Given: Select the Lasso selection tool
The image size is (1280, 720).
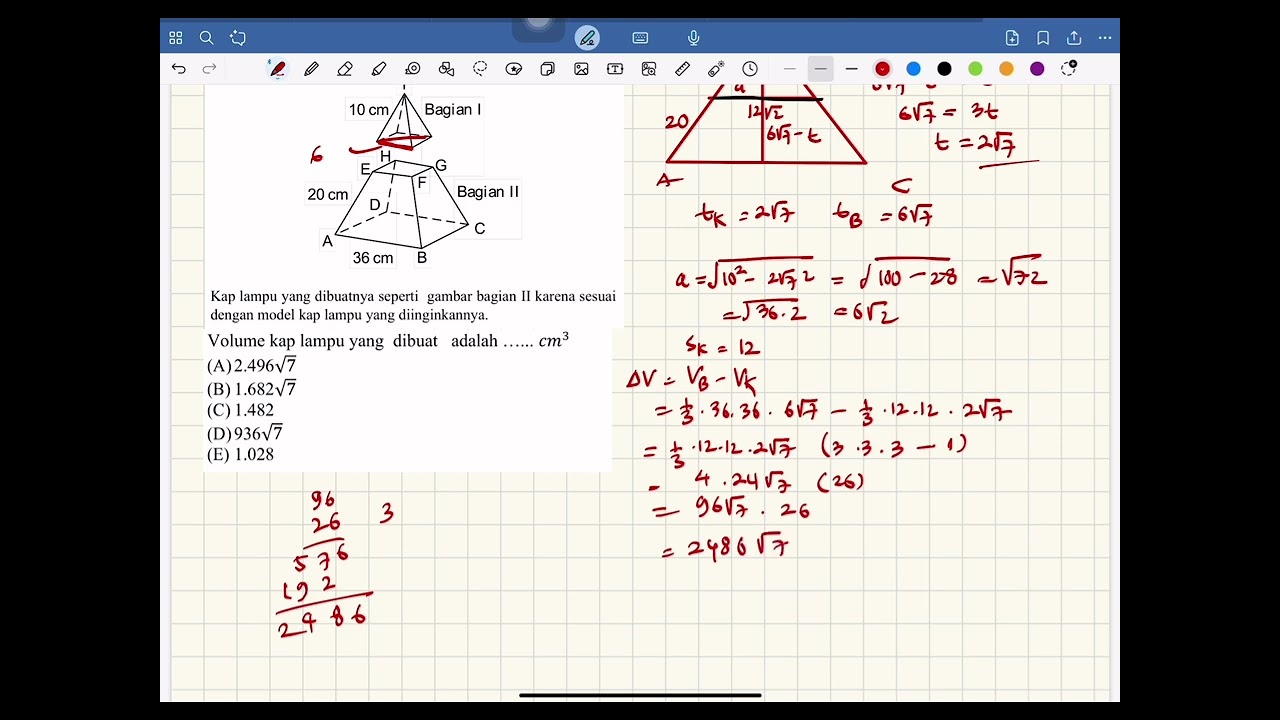Looking at the screenshot, I should (x=480, y=69).
